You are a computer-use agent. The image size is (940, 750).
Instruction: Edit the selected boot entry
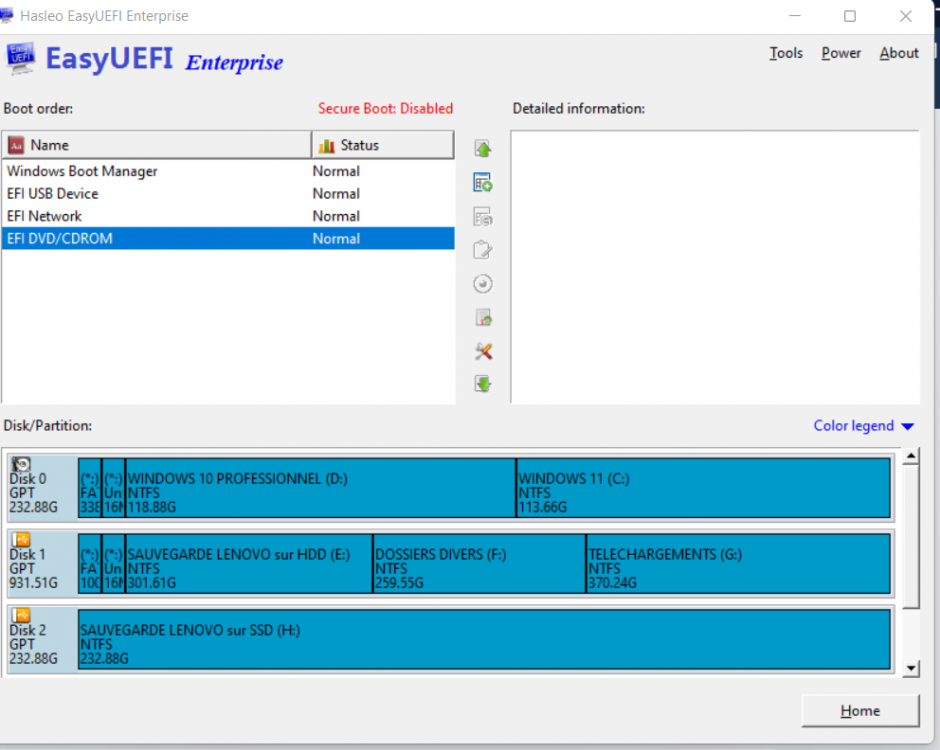(x=483, y=249)
